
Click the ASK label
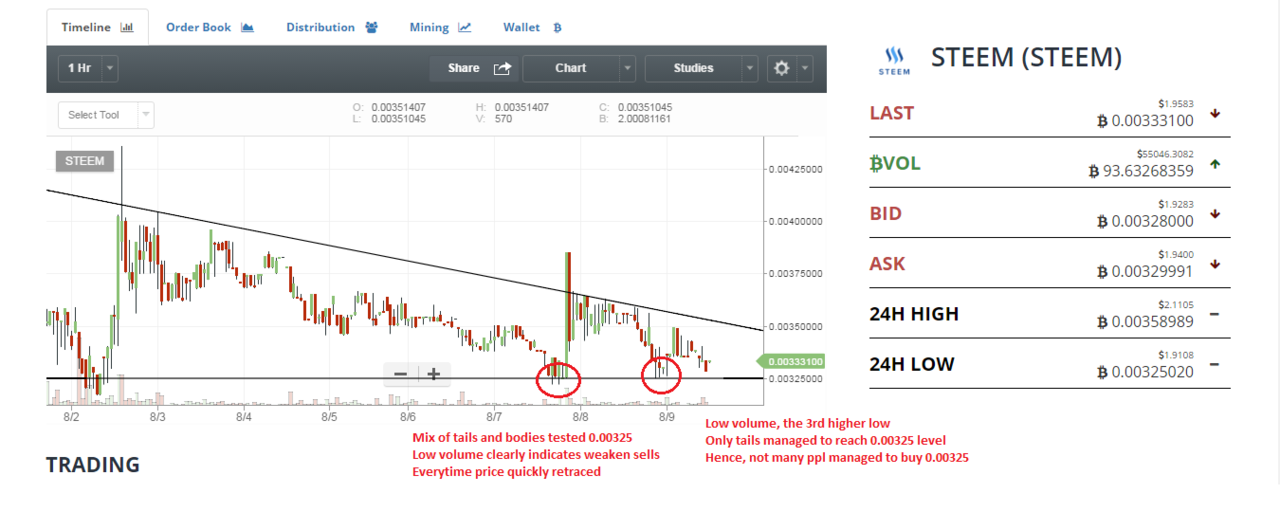point(888,264)
